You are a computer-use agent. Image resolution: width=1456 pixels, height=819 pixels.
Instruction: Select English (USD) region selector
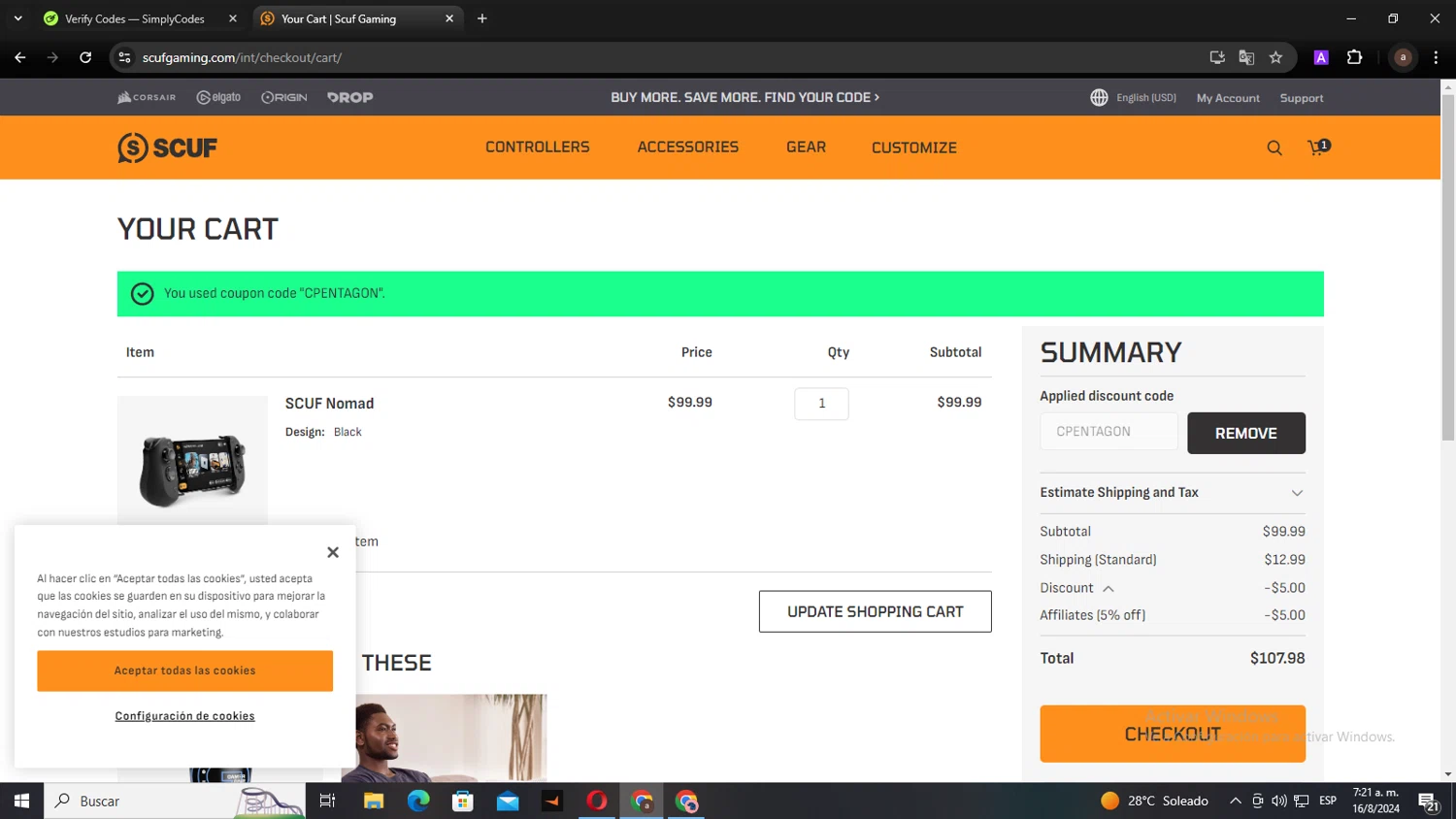point(1145,97)
